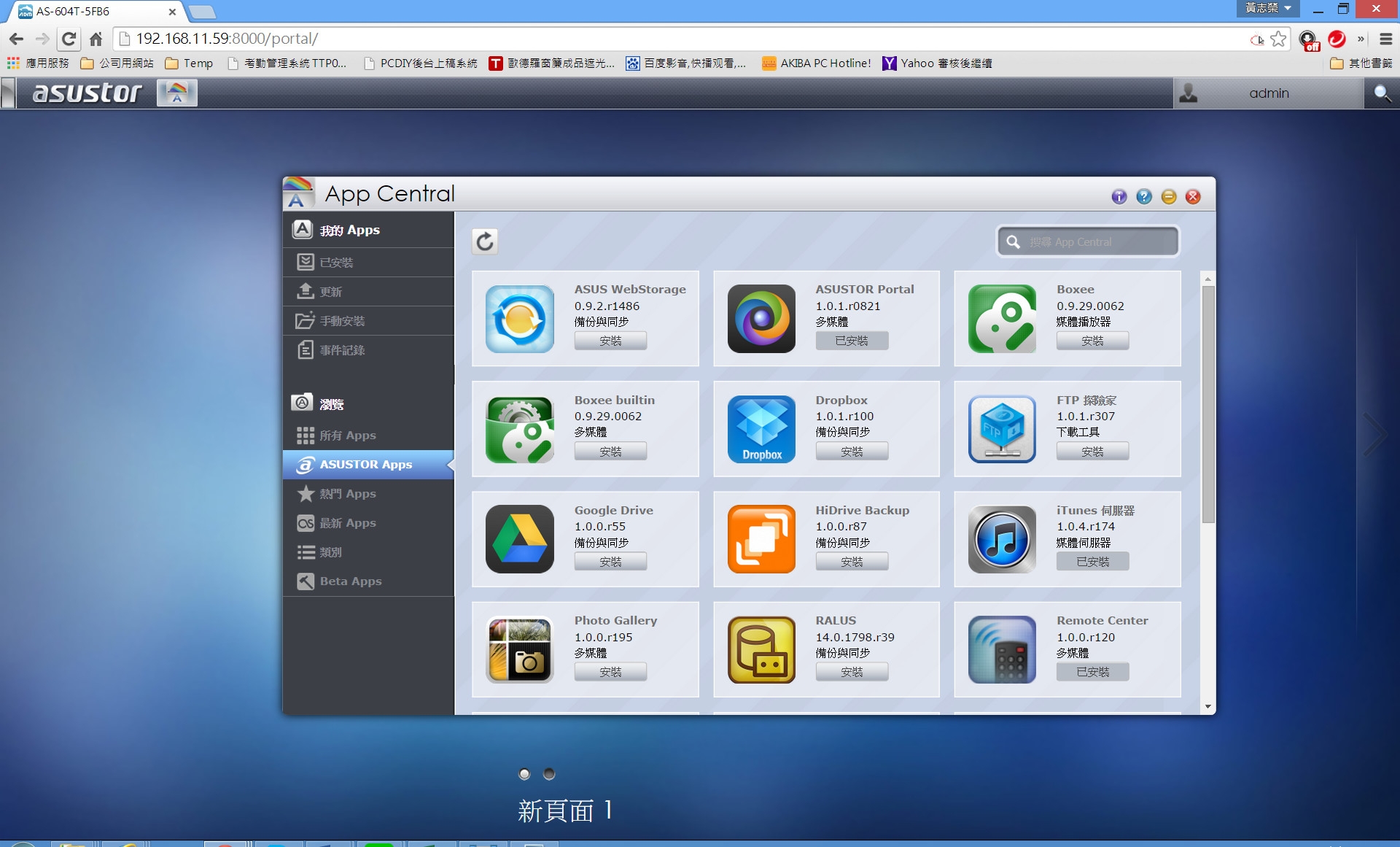1400x847 pixels.
Task: Select 事件記錄 in the sidebar
Action: 368,350
